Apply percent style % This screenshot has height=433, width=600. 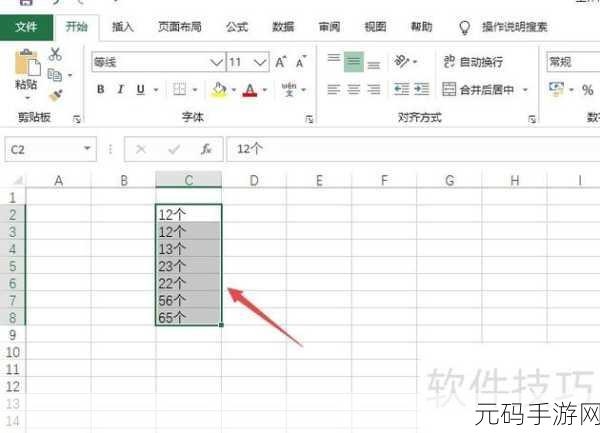(587, 90)
